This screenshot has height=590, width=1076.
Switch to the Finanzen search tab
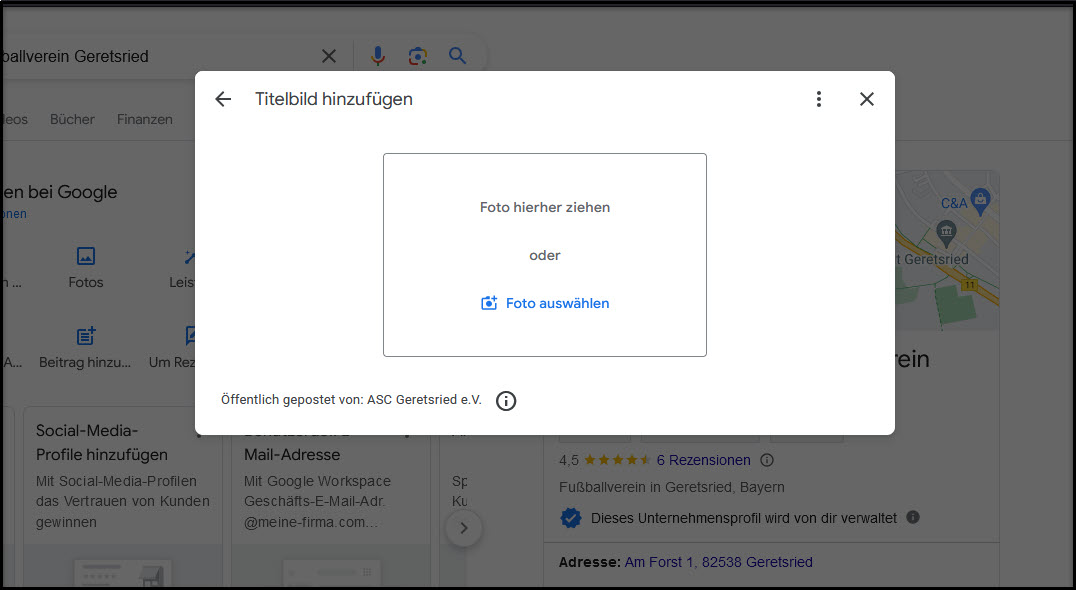pos(145,119)
